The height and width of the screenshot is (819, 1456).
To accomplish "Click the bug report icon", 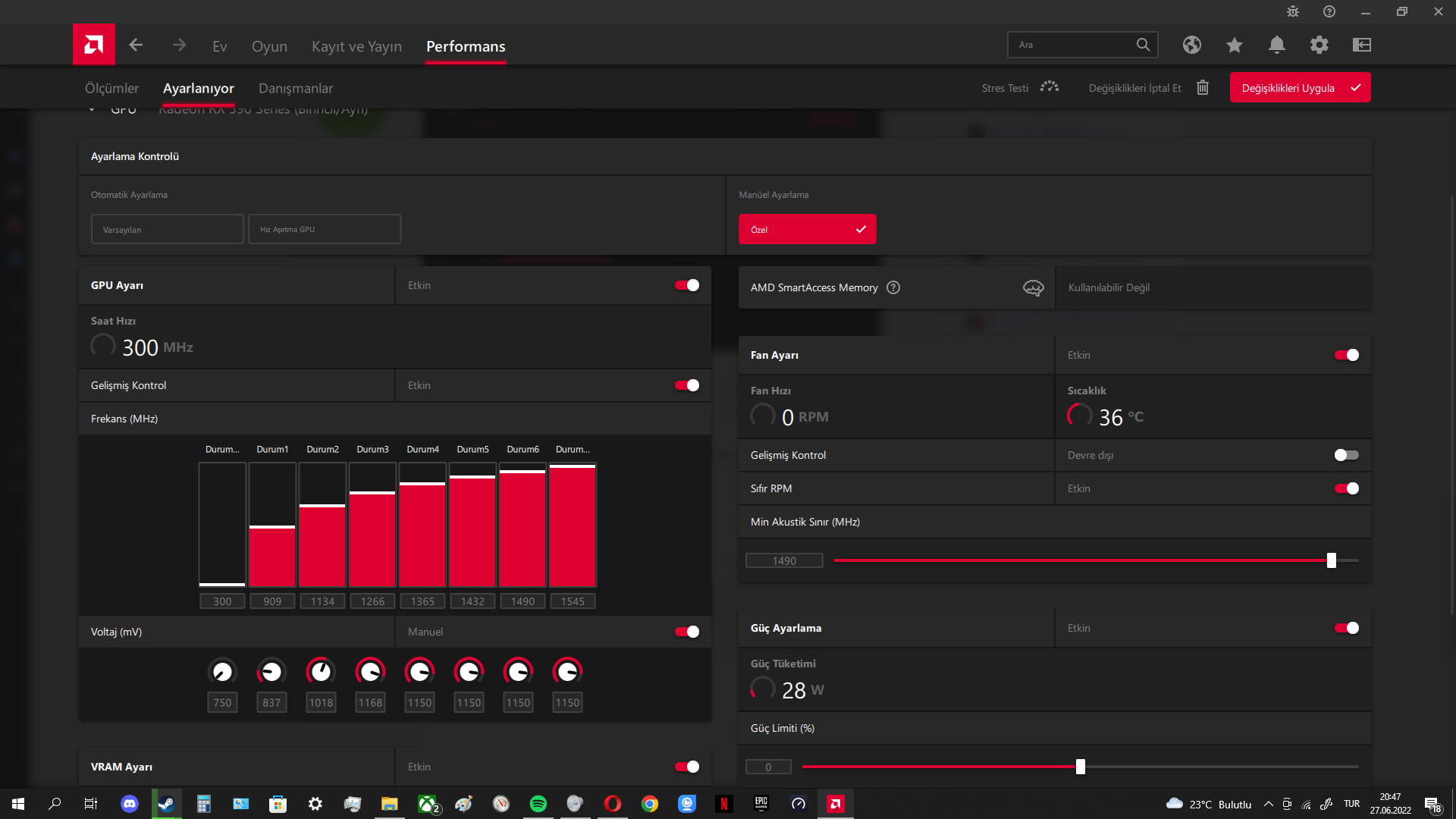I will [1292, 11].
